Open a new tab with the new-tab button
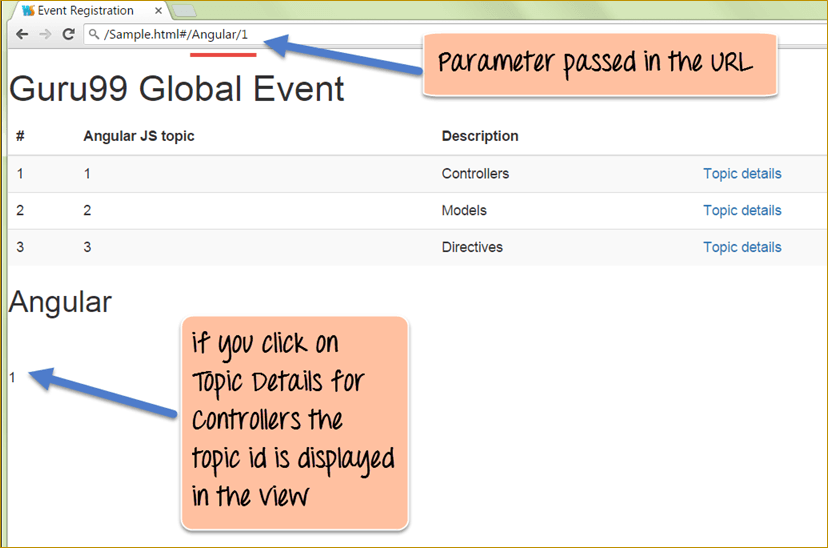This screenshot has width=828, height=548. click(185, 11)
